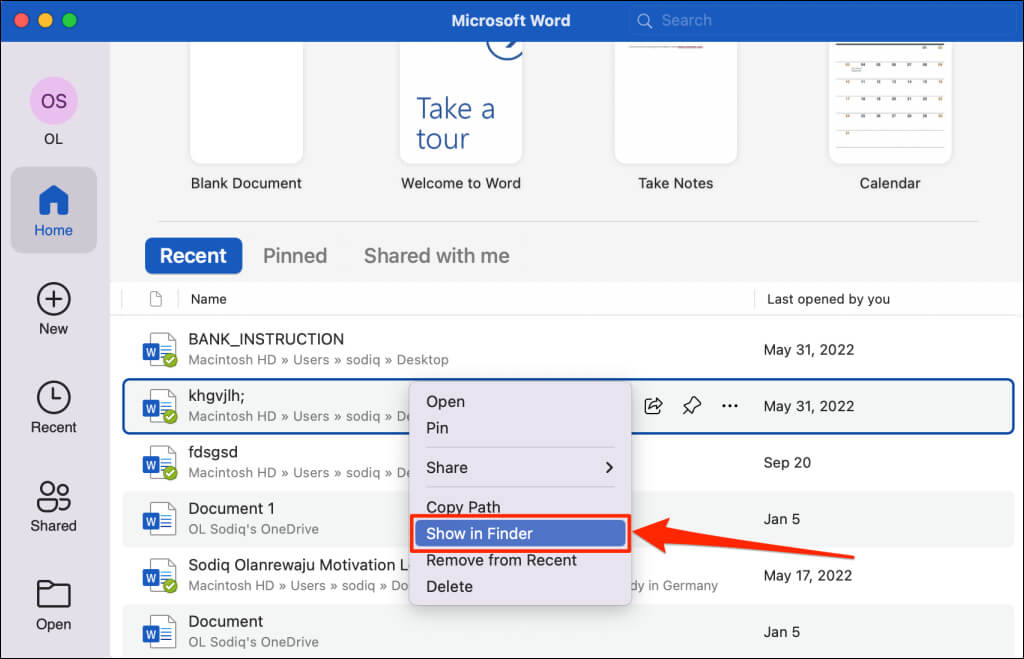The height and width of the screenshot is (659, 1024).
Task: Sort by Last opened by you header
Action: (828, 299)
